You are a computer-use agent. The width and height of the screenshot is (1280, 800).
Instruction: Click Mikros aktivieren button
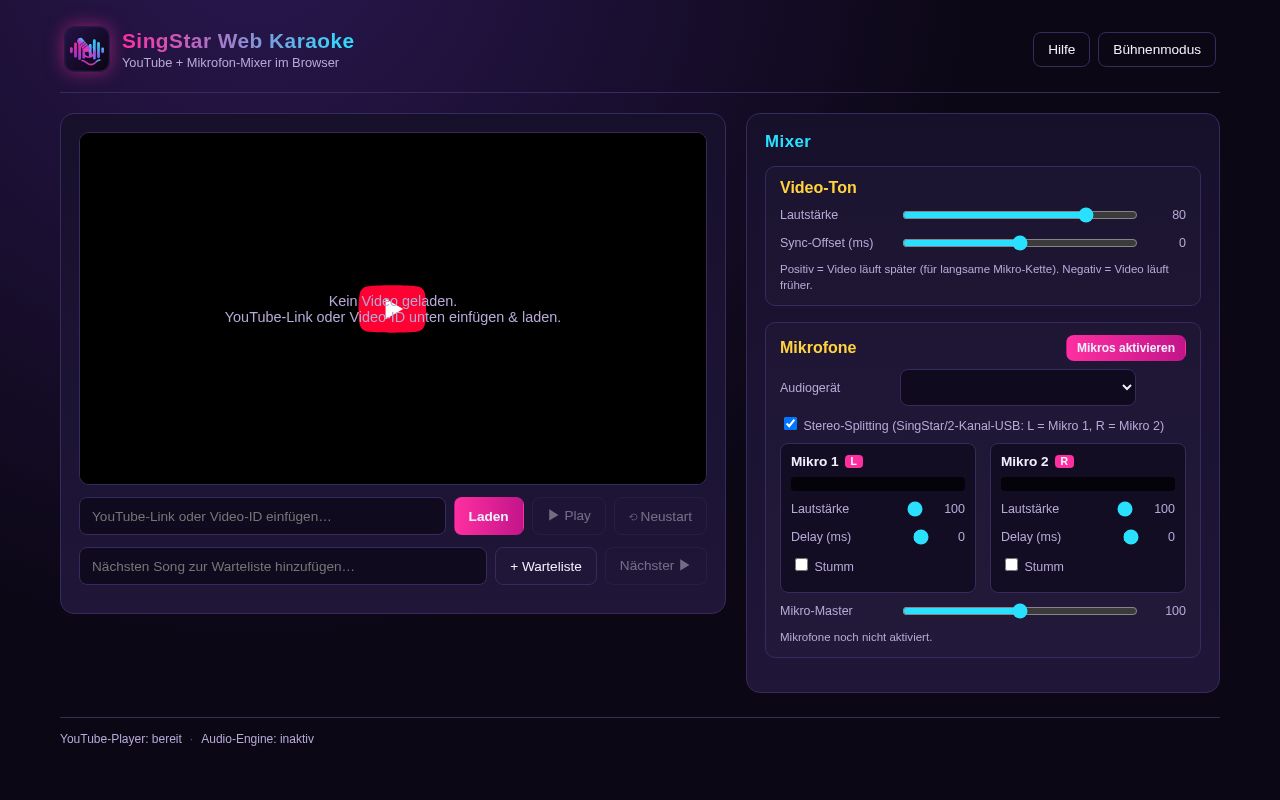[x=1126, y=348]
